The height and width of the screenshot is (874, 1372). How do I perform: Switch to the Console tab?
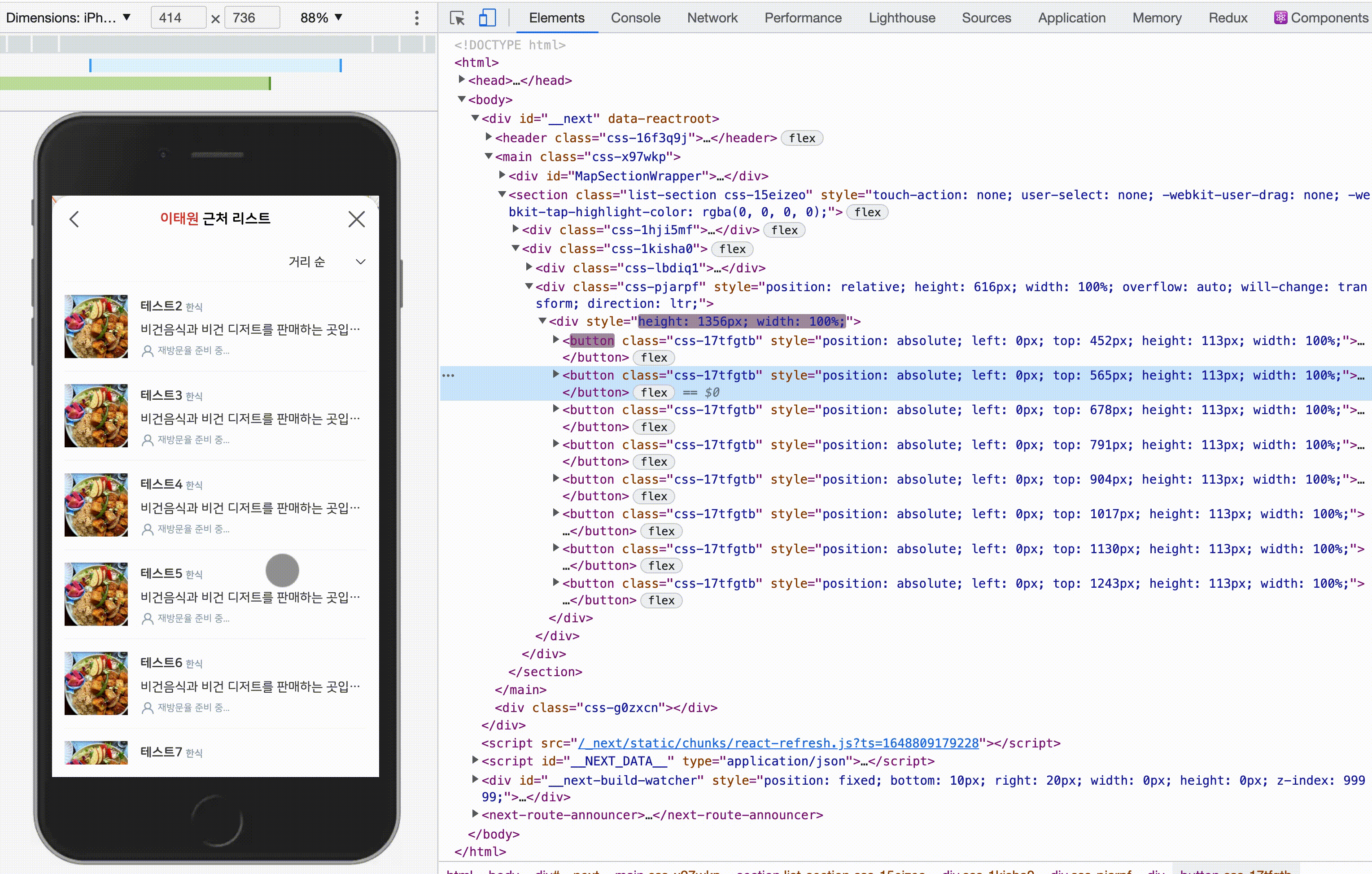[635, 17]
